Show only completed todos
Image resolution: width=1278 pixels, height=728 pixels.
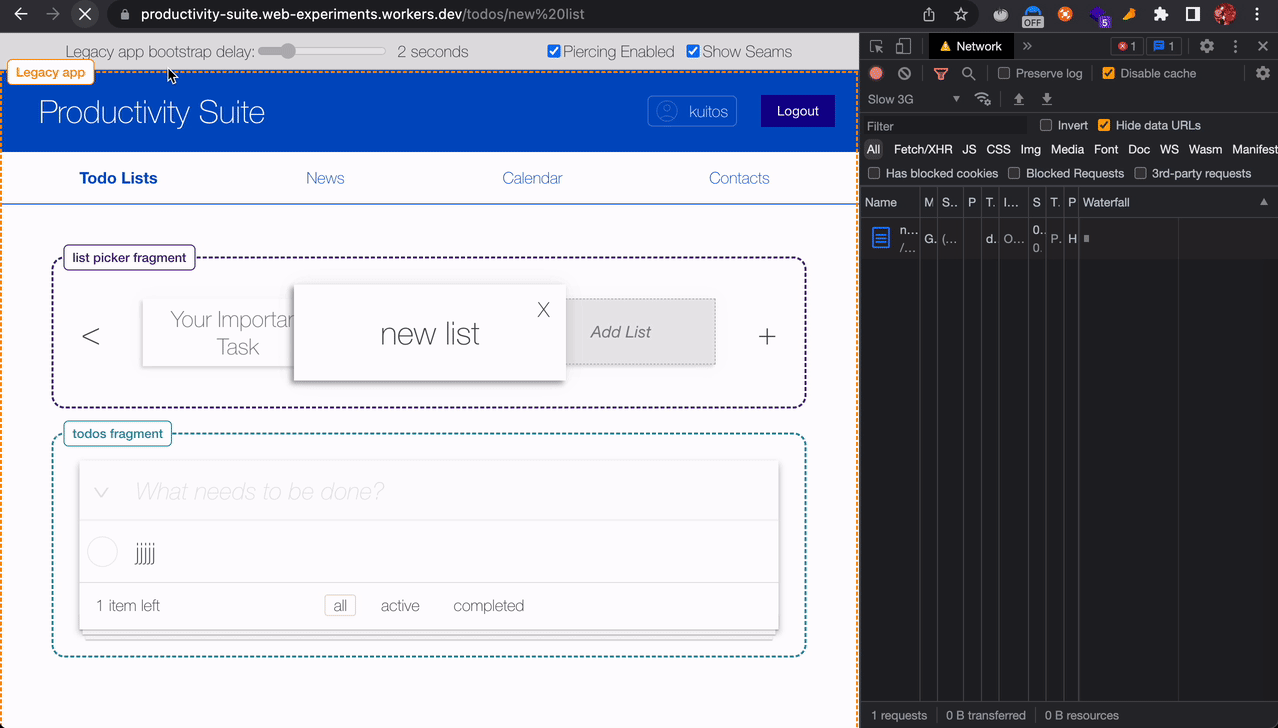pyautogui.click(x=488, y=606)
